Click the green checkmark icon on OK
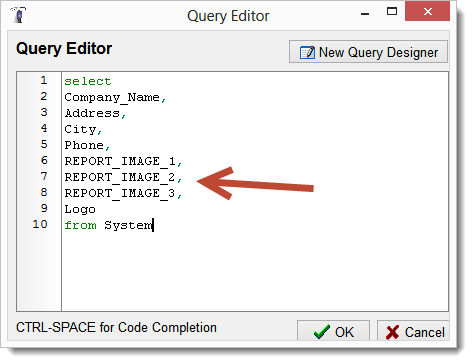 (322, 332)
